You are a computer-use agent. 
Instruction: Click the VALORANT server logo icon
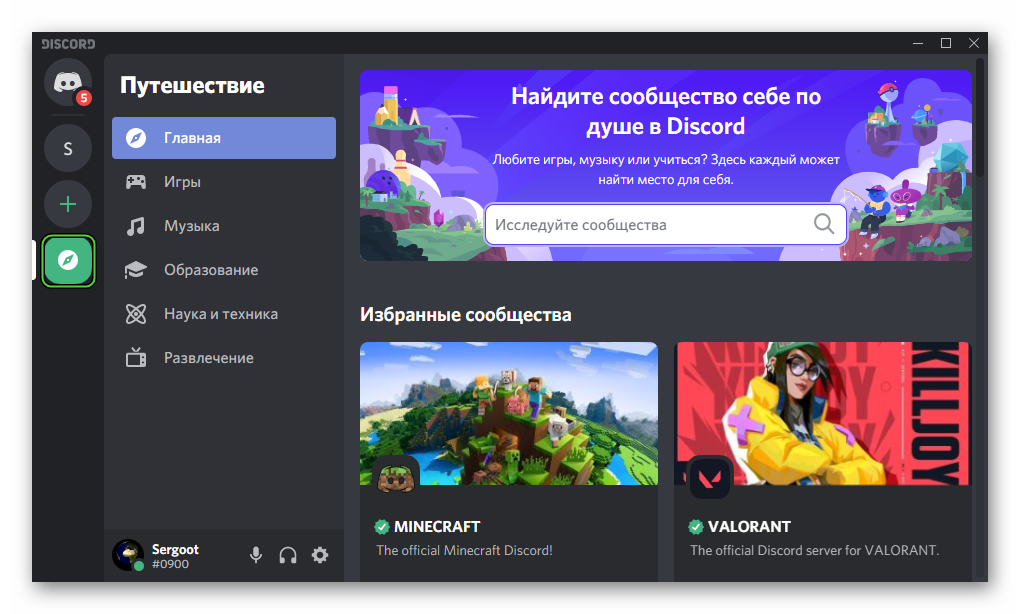pyautogui.click(x=710, y=478)
